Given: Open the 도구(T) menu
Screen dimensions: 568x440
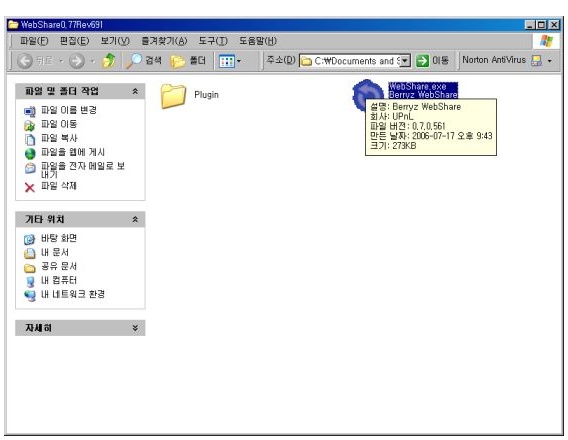Looking at the screenshot, I should click(213, 41).
